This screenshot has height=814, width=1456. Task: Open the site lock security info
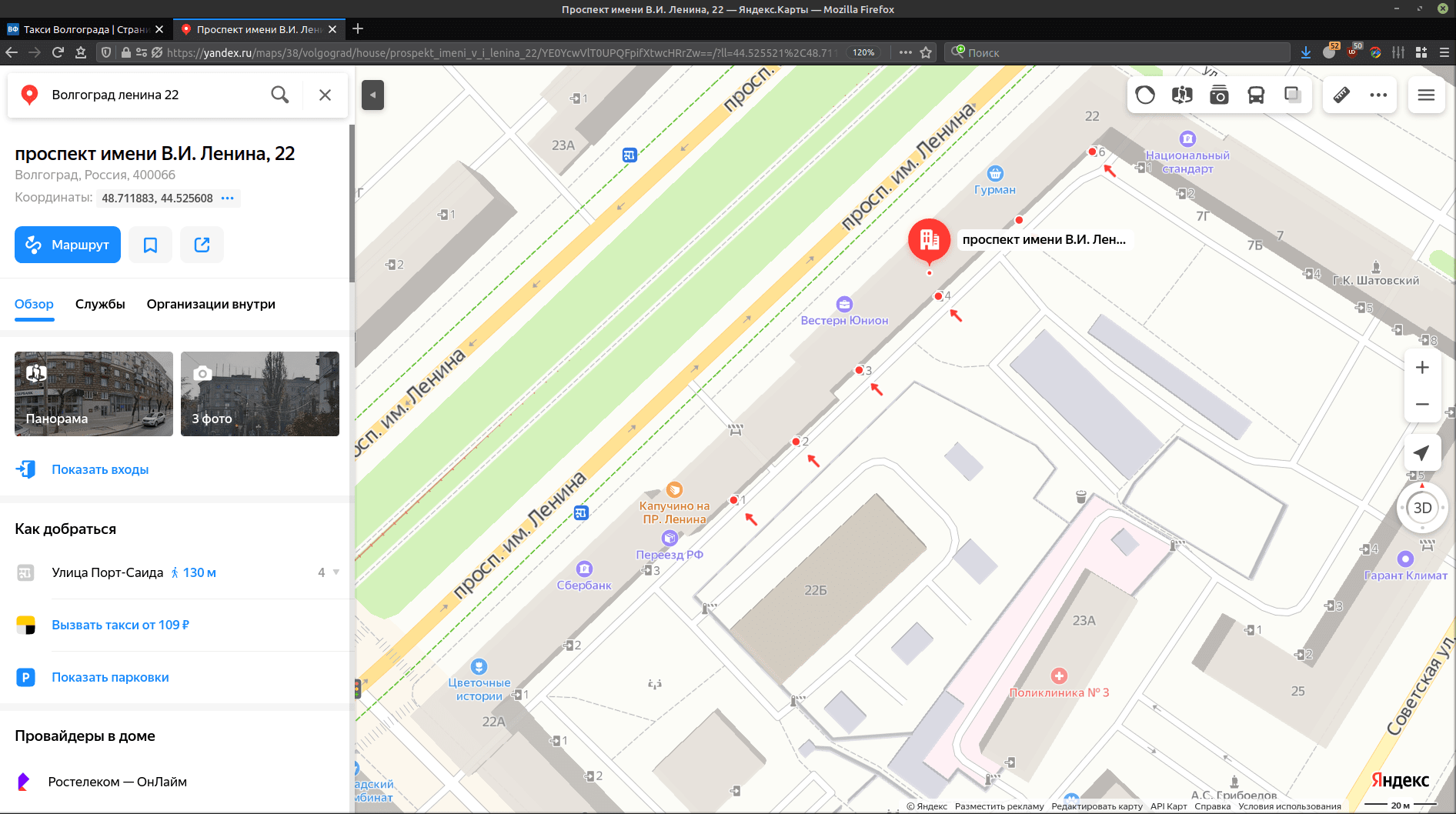click(126, 52)
